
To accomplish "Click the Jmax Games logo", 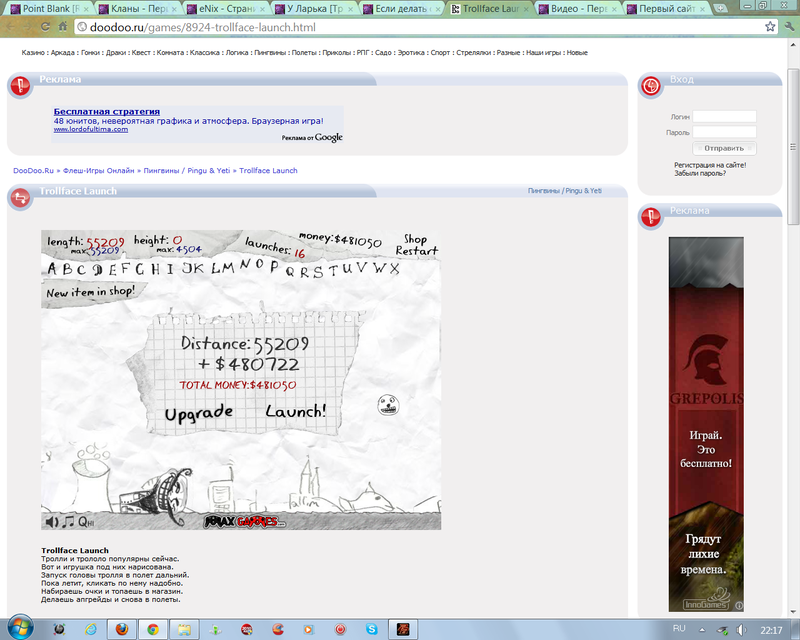I will [244, 522].
